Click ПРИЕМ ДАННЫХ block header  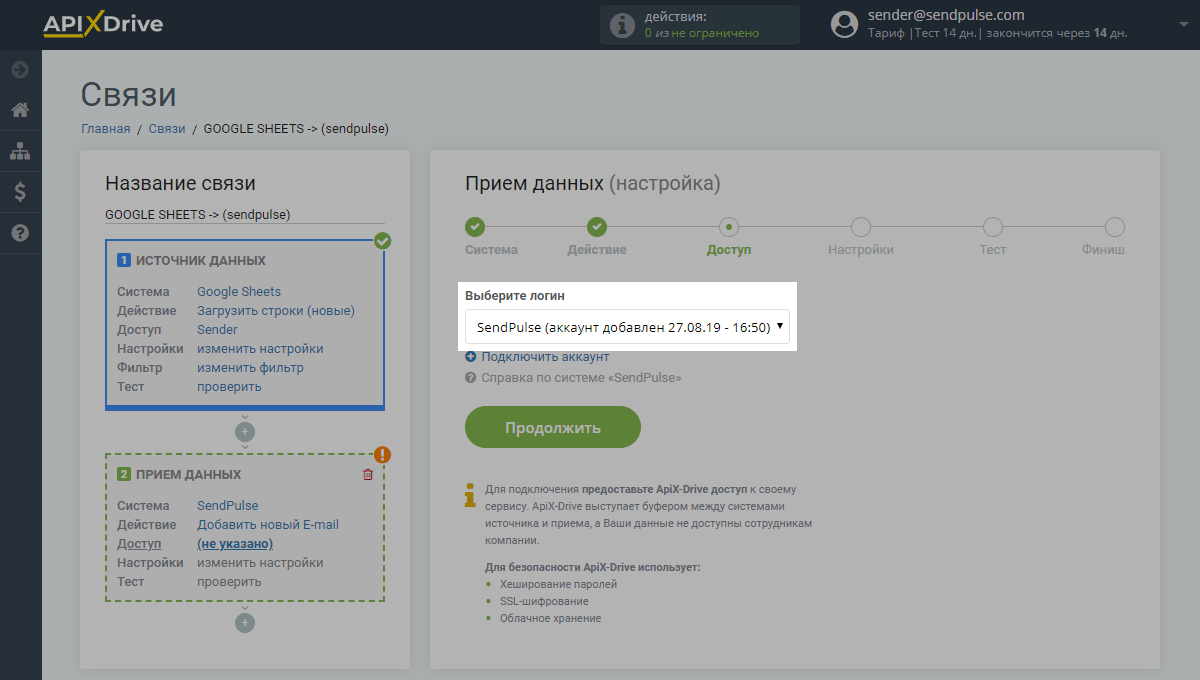click(x=189, y=474)
